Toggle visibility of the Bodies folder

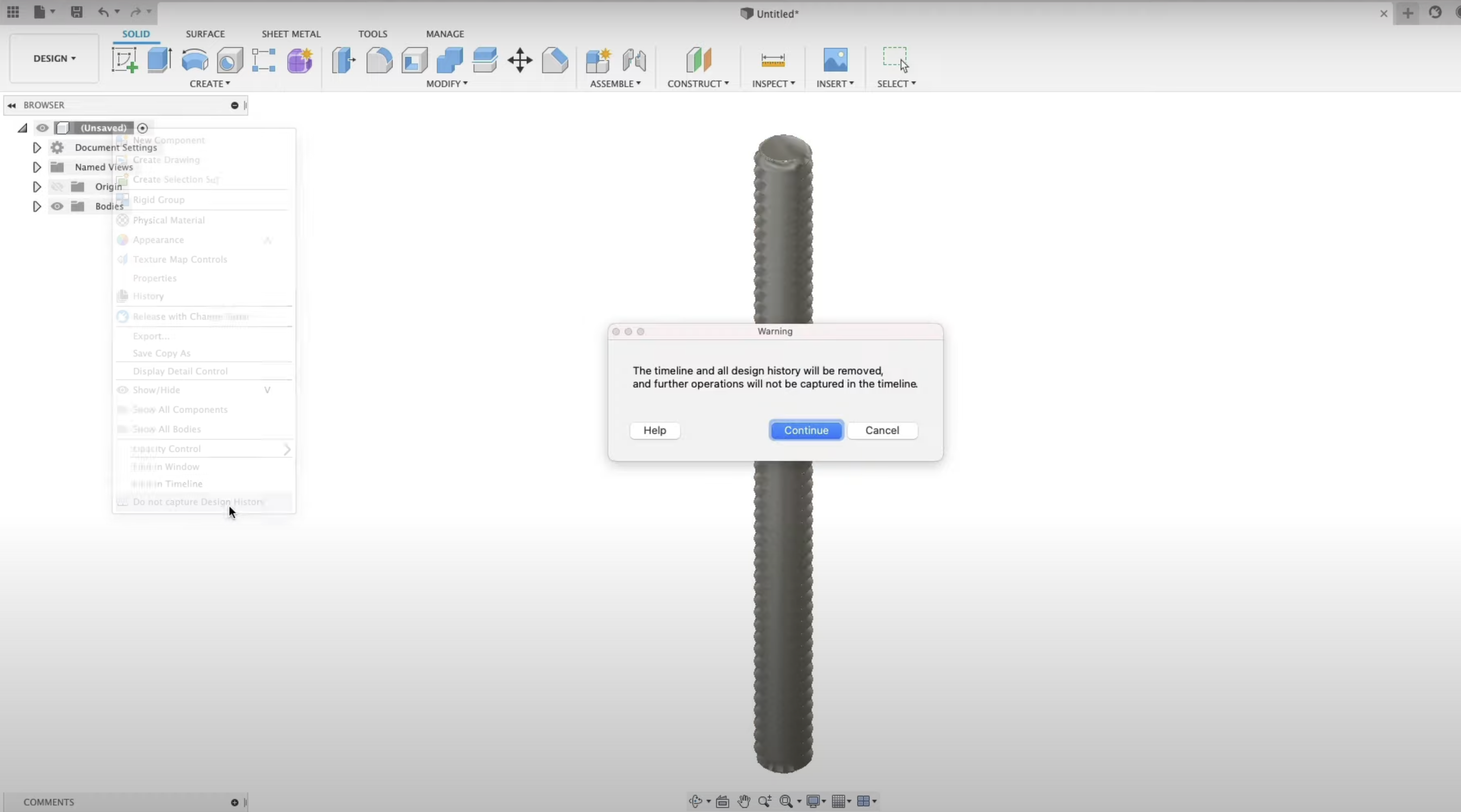pos(57,206)
